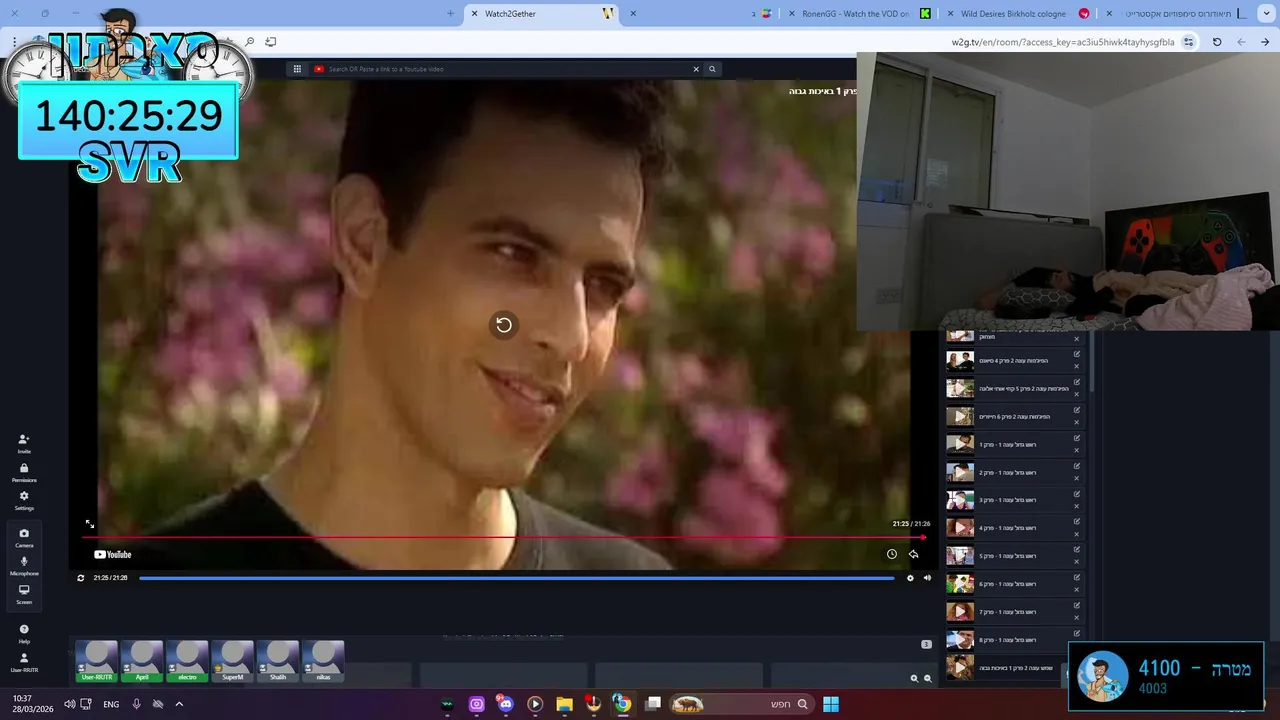Focus the Search or paste link field
The height and width of the screenshot is (720, 1280).
pos(508,69)
